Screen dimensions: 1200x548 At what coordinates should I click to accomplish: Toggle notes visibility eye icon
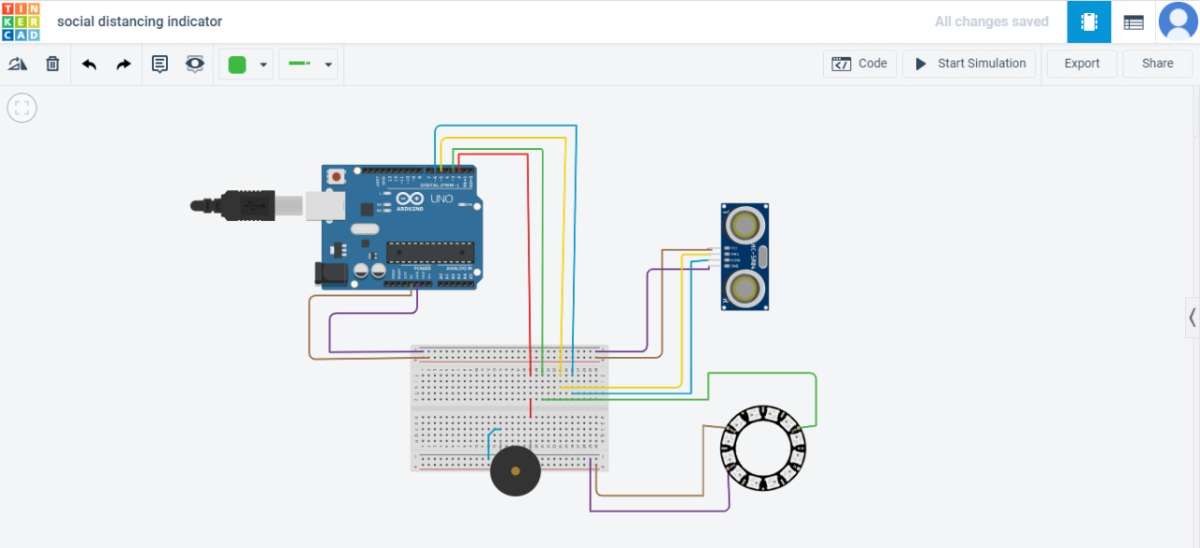pyautogui.click(x=194, y=64)
